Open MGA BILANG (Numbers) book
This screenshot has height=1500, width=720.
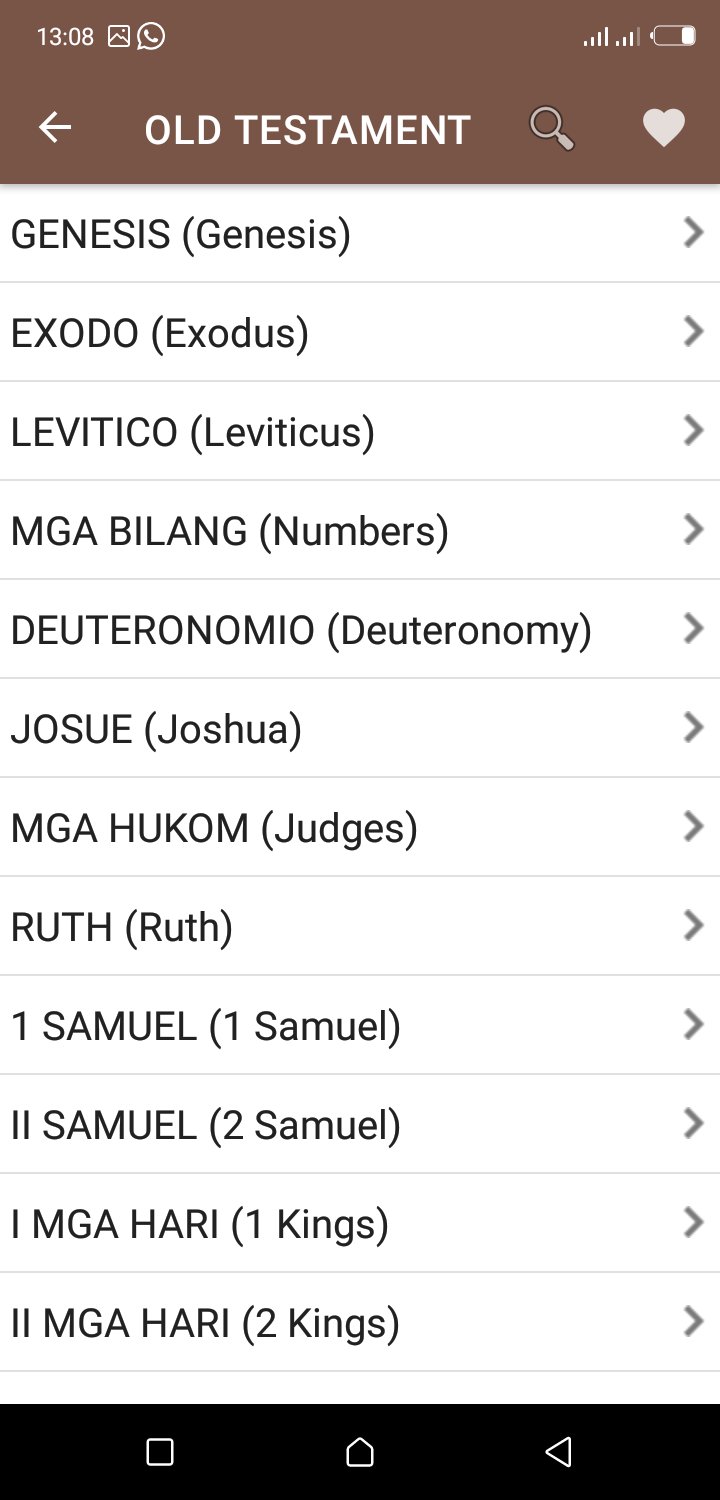pyautogui.click(x=230, y=530)
